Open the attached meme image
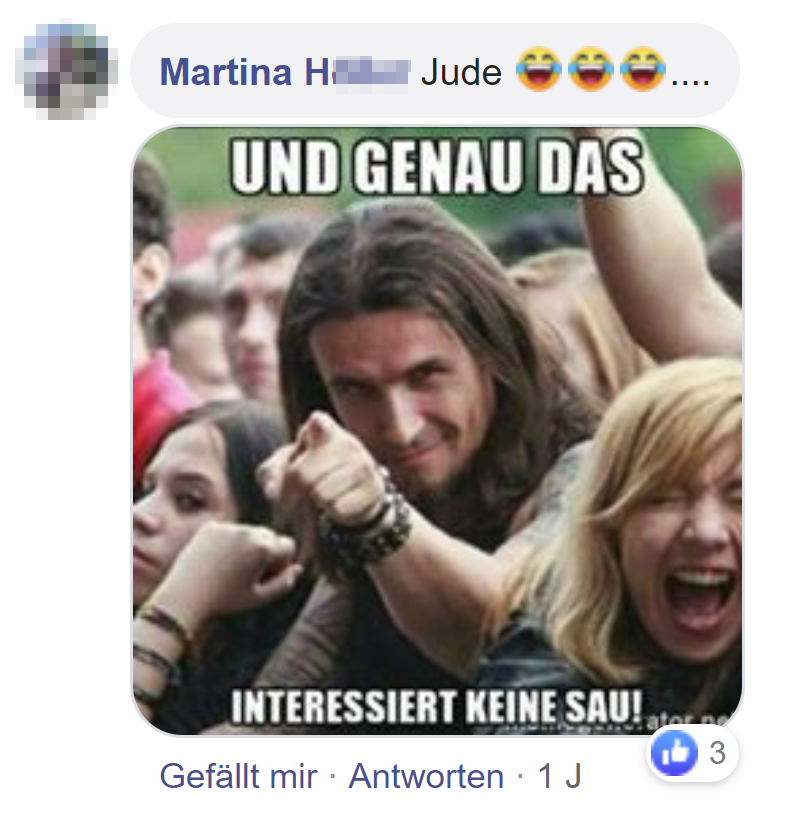Image resolution: width=788 pixels, height=813 pixels. click(x=438, y=430)
